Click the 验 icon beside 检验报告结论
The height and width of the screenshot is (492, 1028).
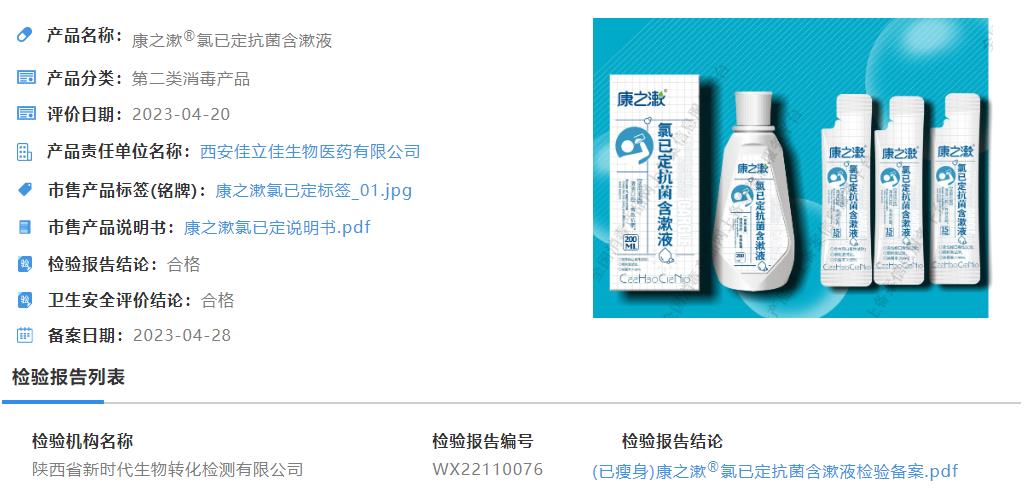click(25, 264)
